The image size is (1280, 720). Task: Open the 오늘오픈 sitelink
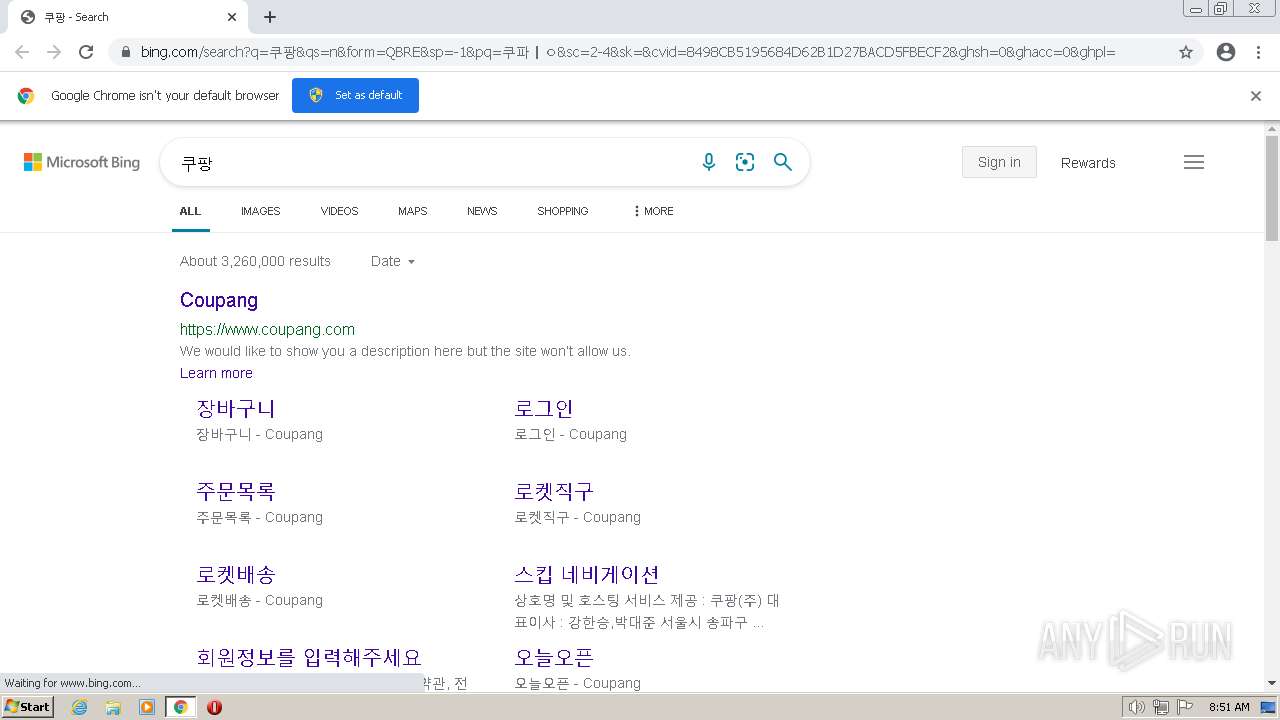click(x=553, y=657)
